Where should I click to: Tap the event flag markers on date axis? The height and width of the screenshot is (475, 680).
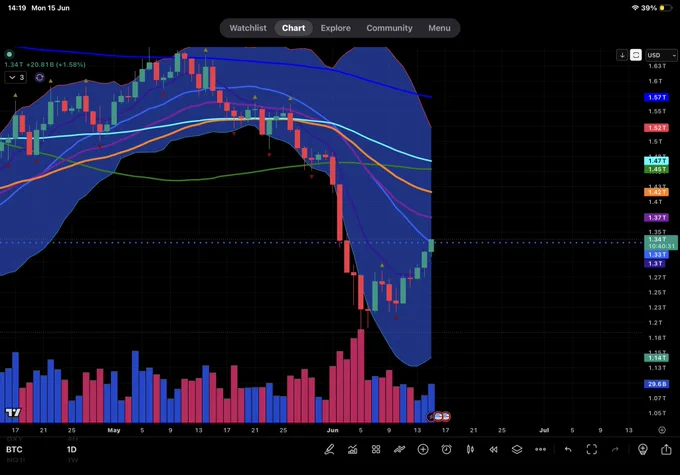(x=441, y=417)
